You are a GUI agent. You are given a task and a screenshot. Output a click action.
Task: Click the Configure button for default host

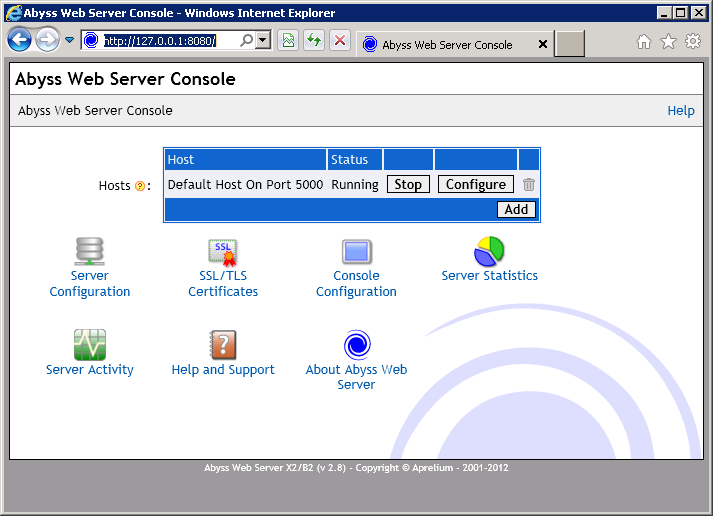point(476,185)
